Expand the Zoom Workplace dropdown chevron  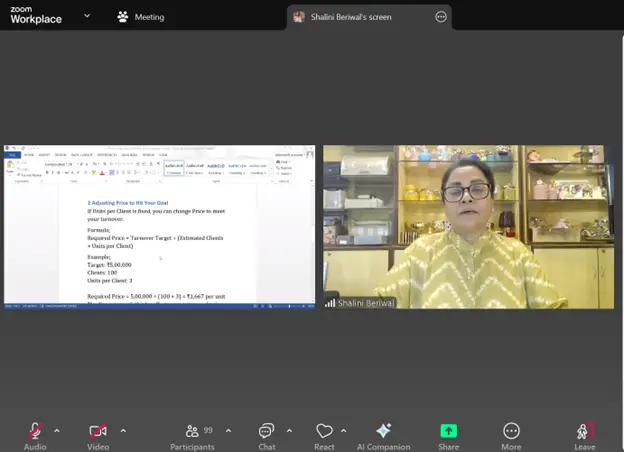[87, 16]
